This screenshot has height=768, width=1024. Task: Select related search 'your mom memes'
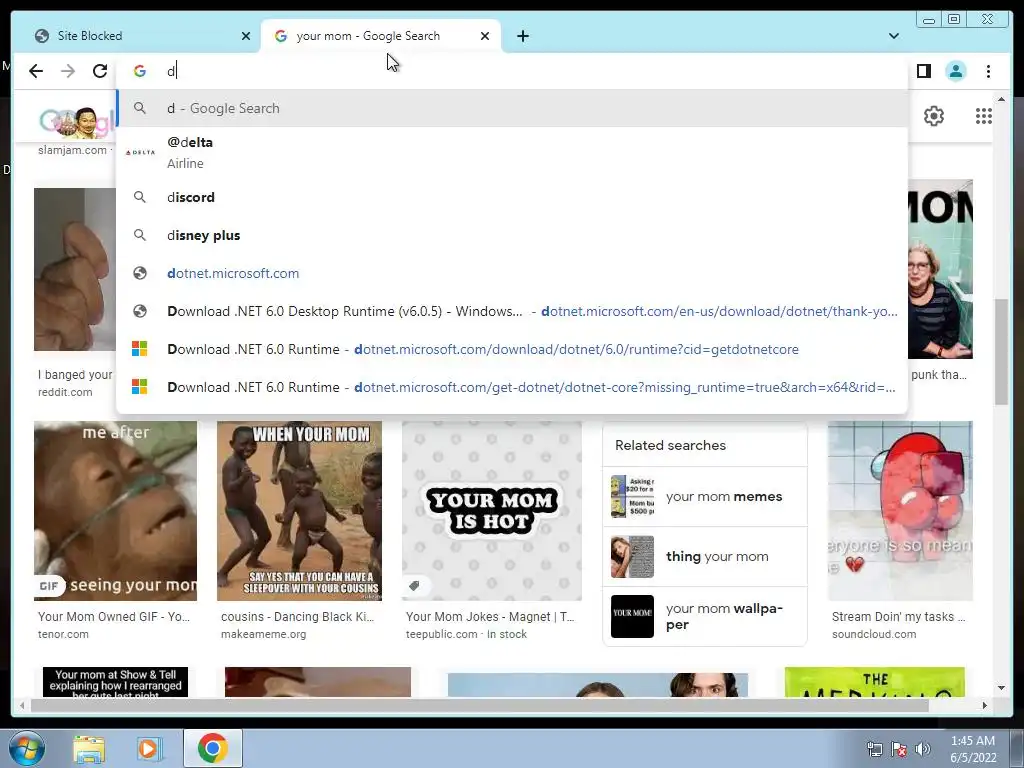click(705, 496)
